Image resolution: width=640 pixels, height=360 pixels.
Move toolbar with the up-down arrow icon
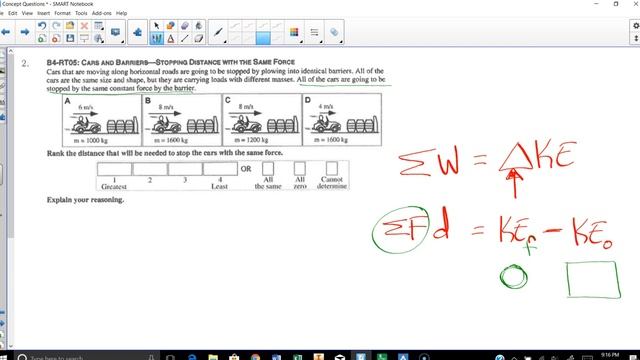point(636,38)
